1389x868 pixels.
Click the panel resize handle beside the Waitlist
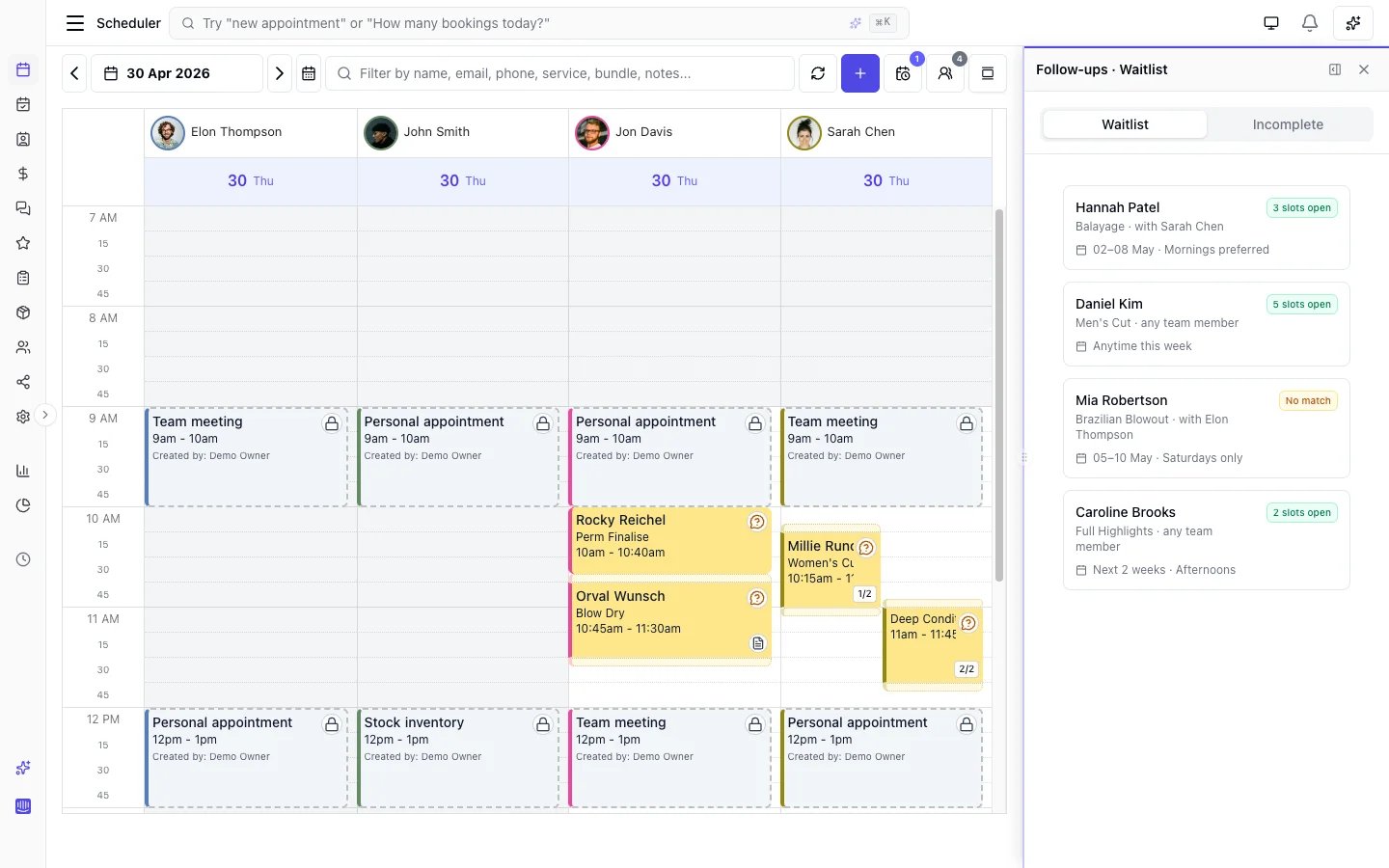(1024, 457)
